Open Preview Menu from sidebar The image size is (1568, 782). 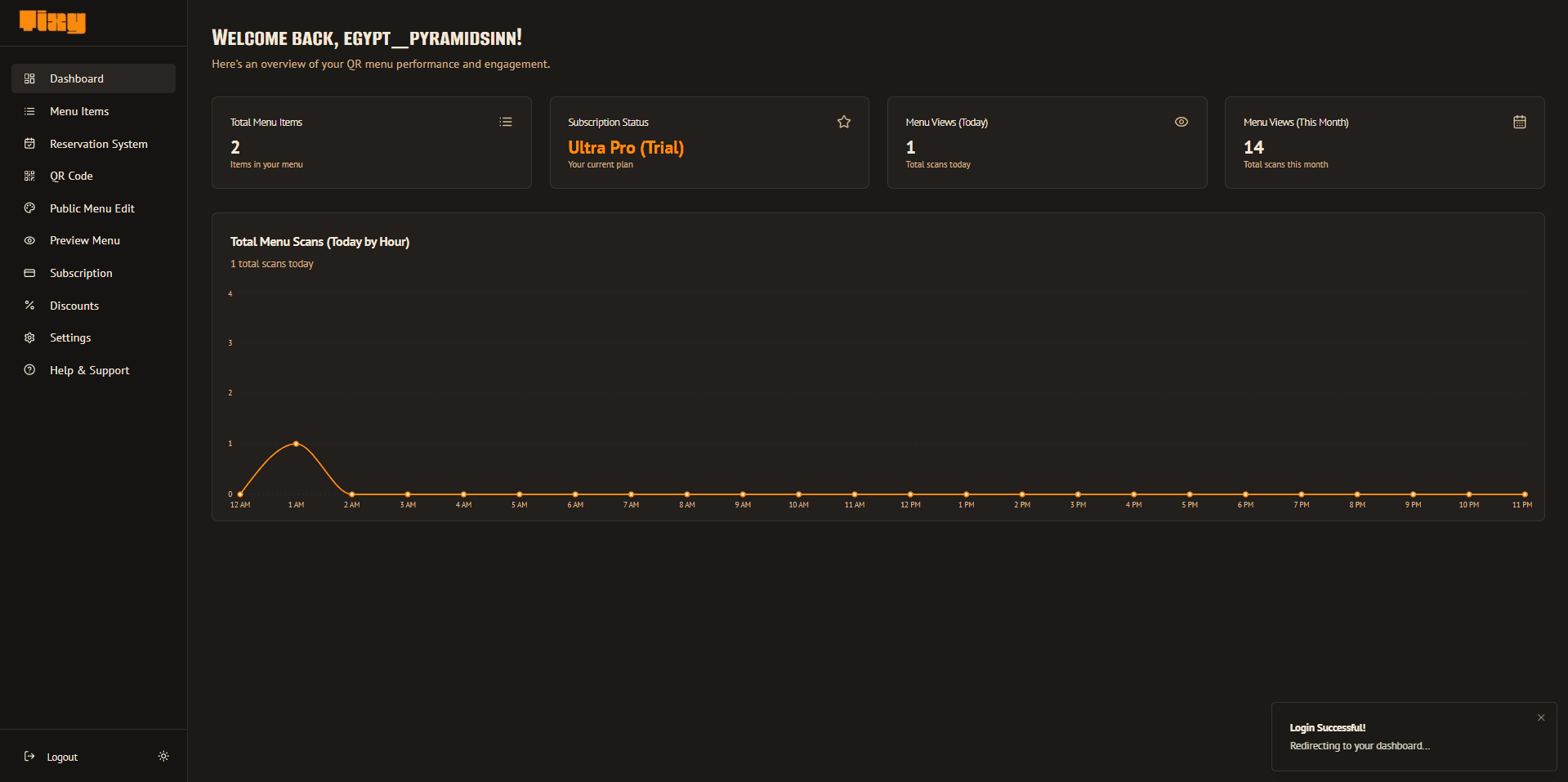[84, 240]
